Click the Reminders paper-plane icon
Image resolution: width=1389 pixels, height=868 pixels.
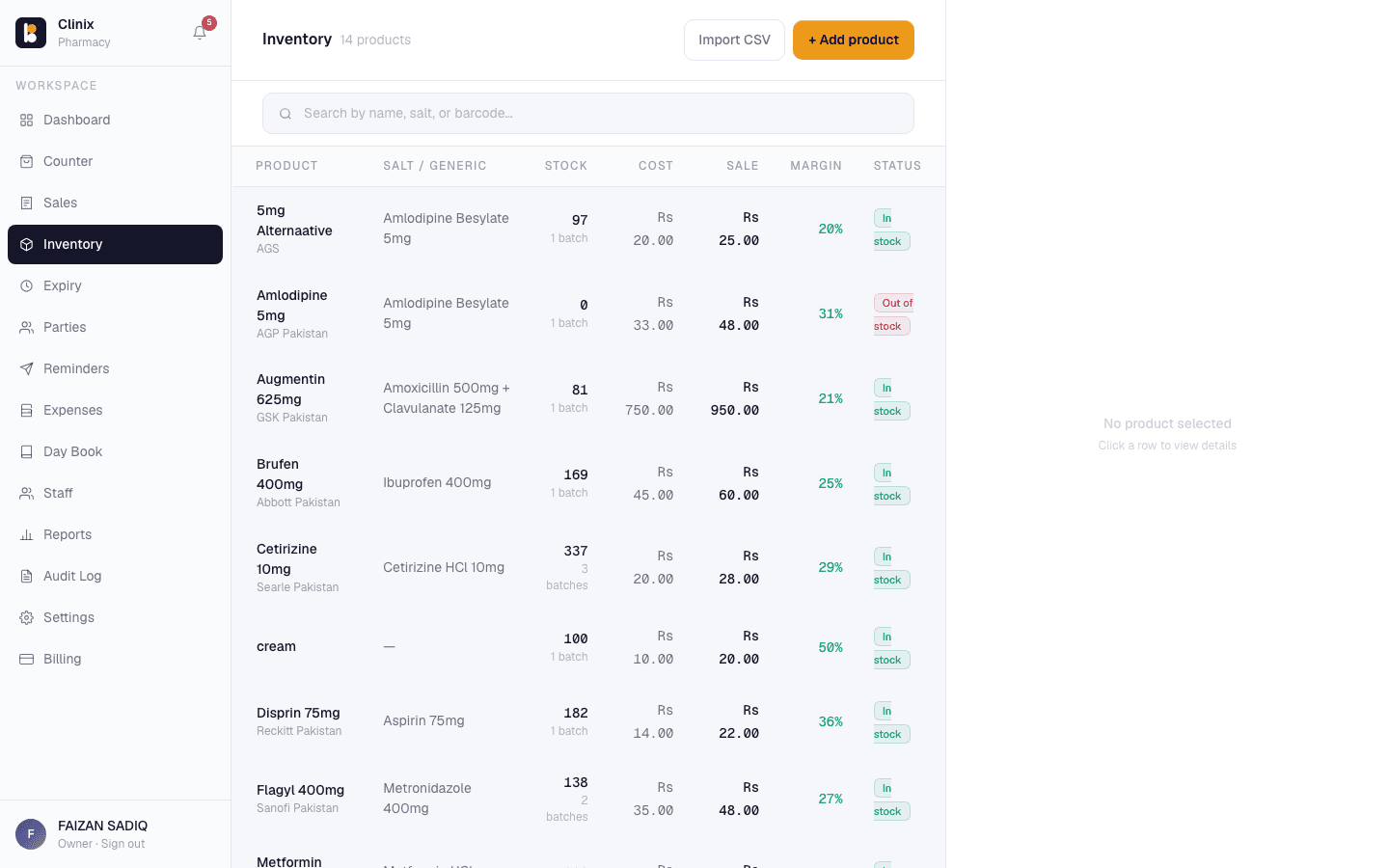coord(27,369)
